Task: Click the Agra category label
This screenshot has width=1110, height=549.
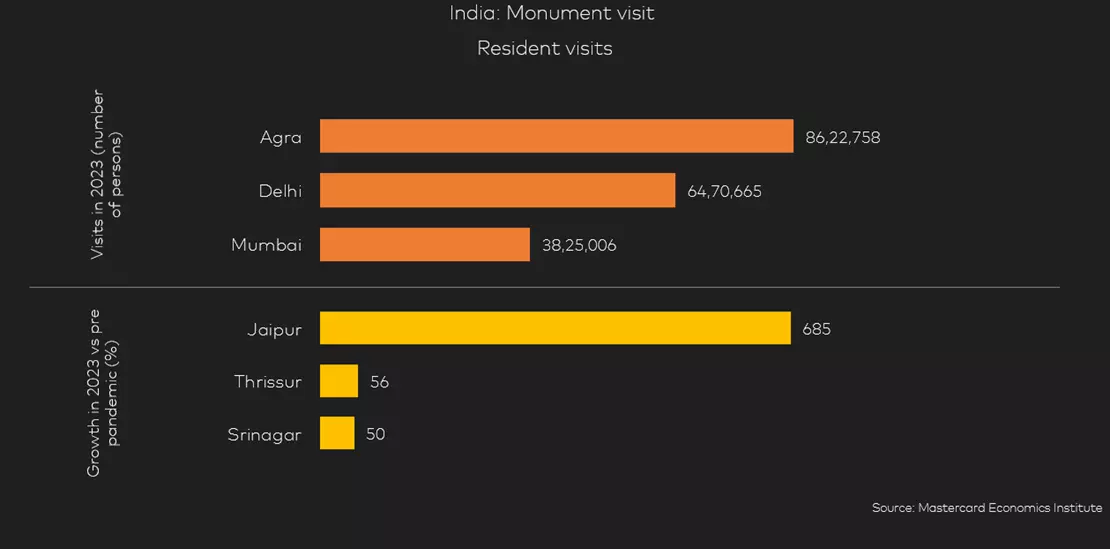Action: pos(280,138)
